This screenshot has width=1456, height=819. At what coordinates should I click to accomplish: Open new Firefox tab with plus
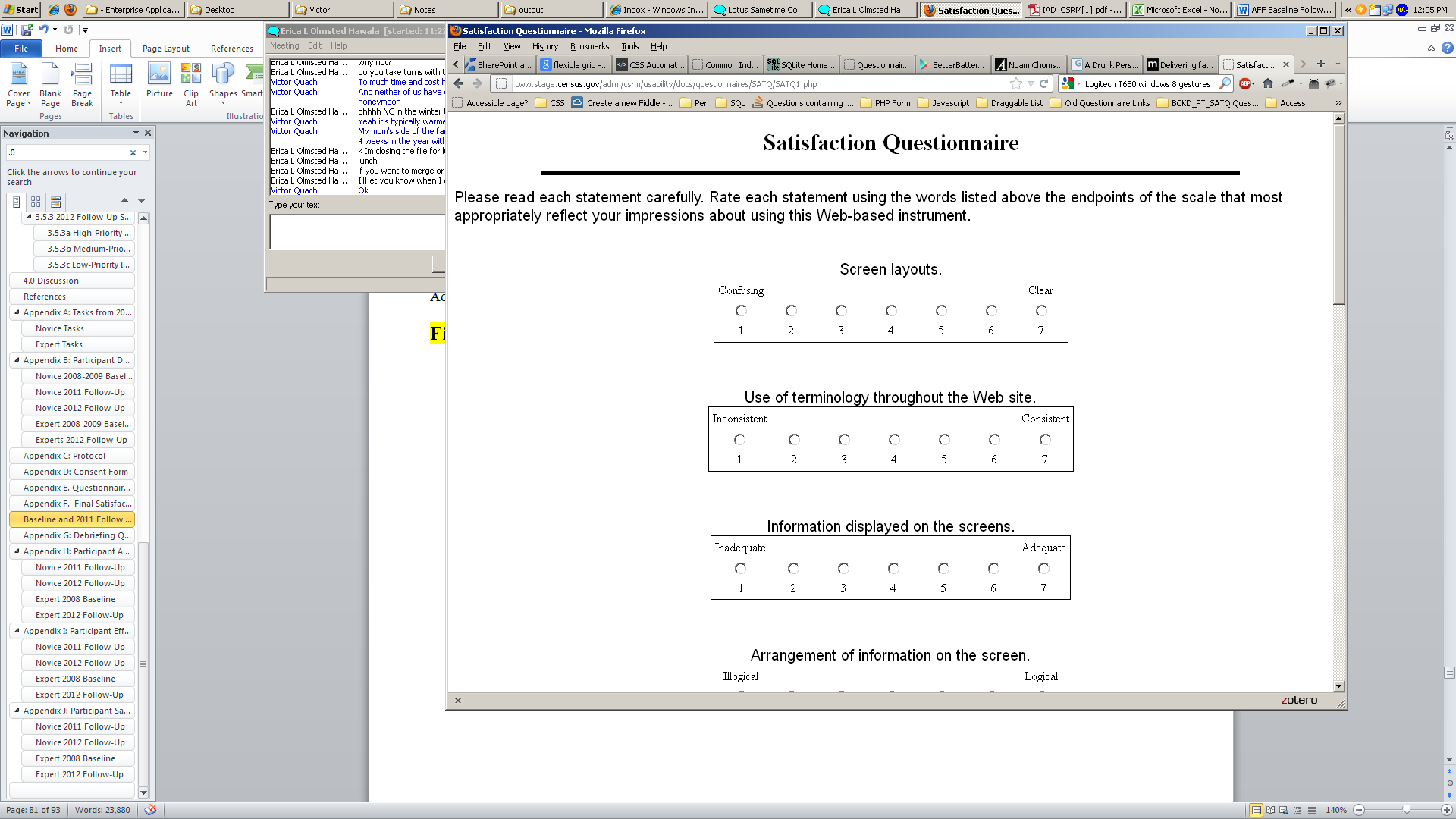(1321, 64)
